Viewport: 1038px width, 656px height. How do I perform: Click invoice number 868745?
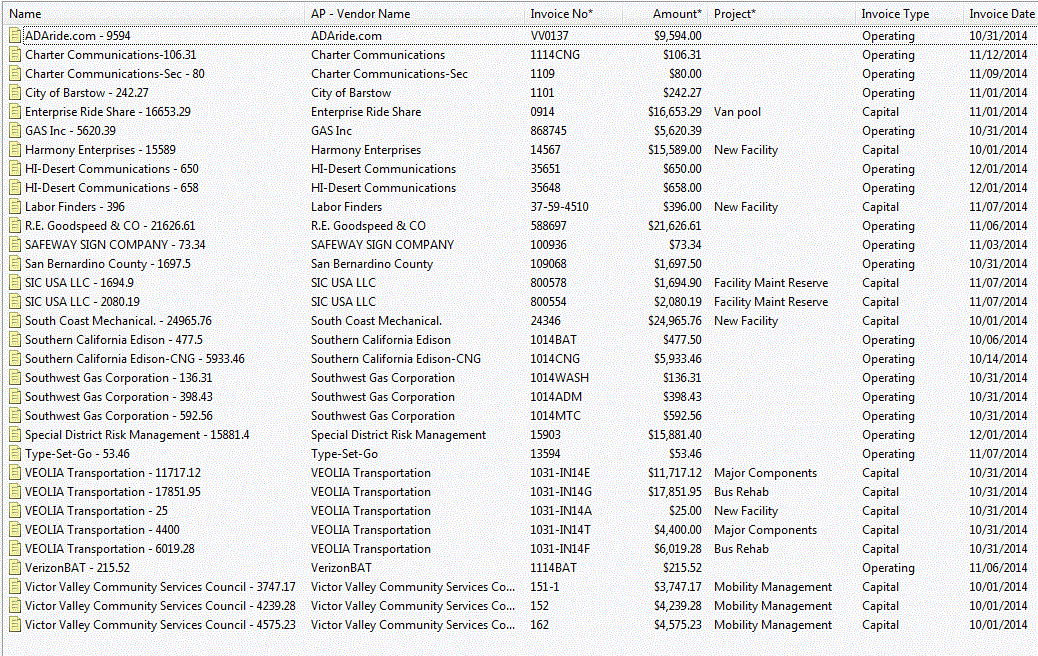(548, 131)
